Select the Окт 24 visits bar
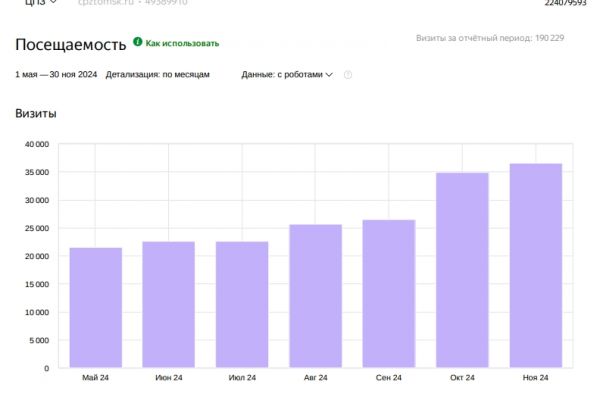 (462, 270)
